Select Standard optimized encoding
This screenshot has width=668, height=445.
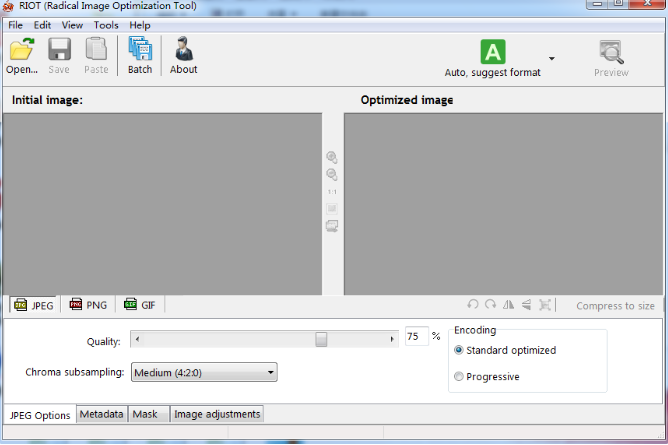(460, 350)
